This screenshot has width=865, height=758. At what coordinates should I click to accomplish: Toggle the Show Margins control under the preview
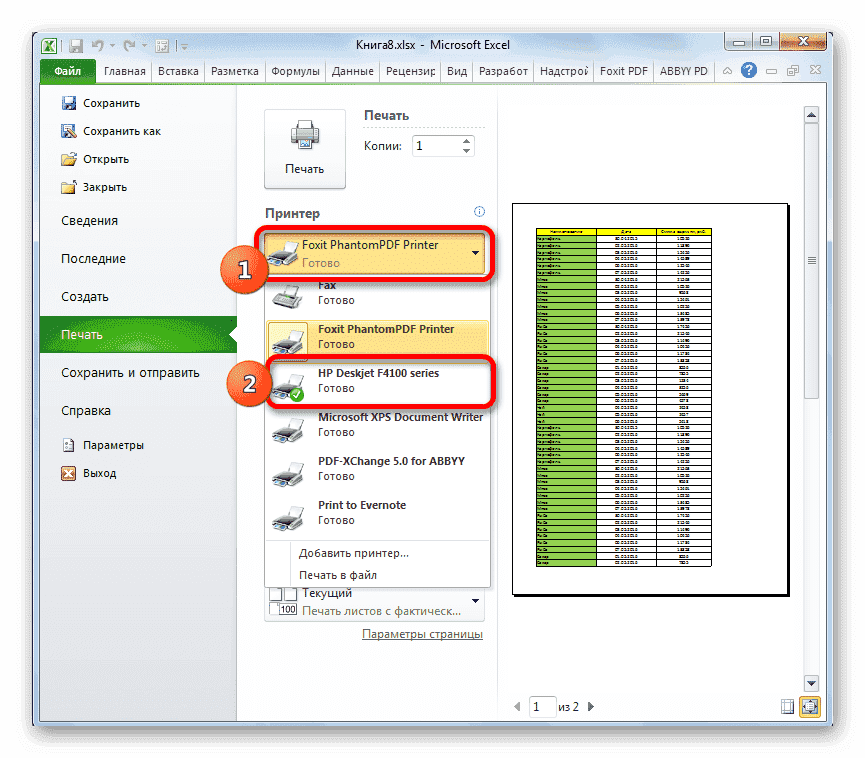(788, 706)
